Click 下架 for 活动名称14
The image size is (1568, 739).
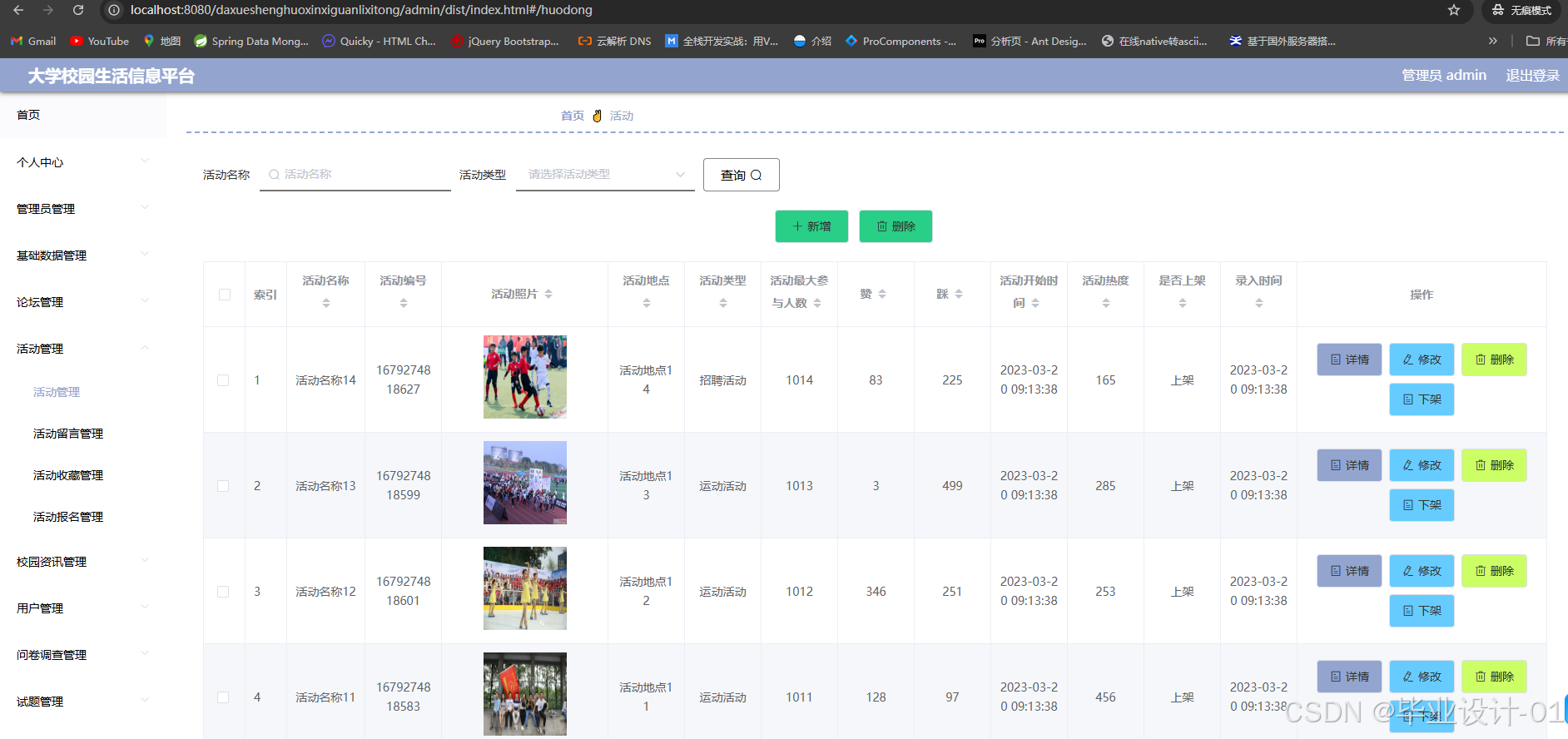click(x=1422, y=399)
